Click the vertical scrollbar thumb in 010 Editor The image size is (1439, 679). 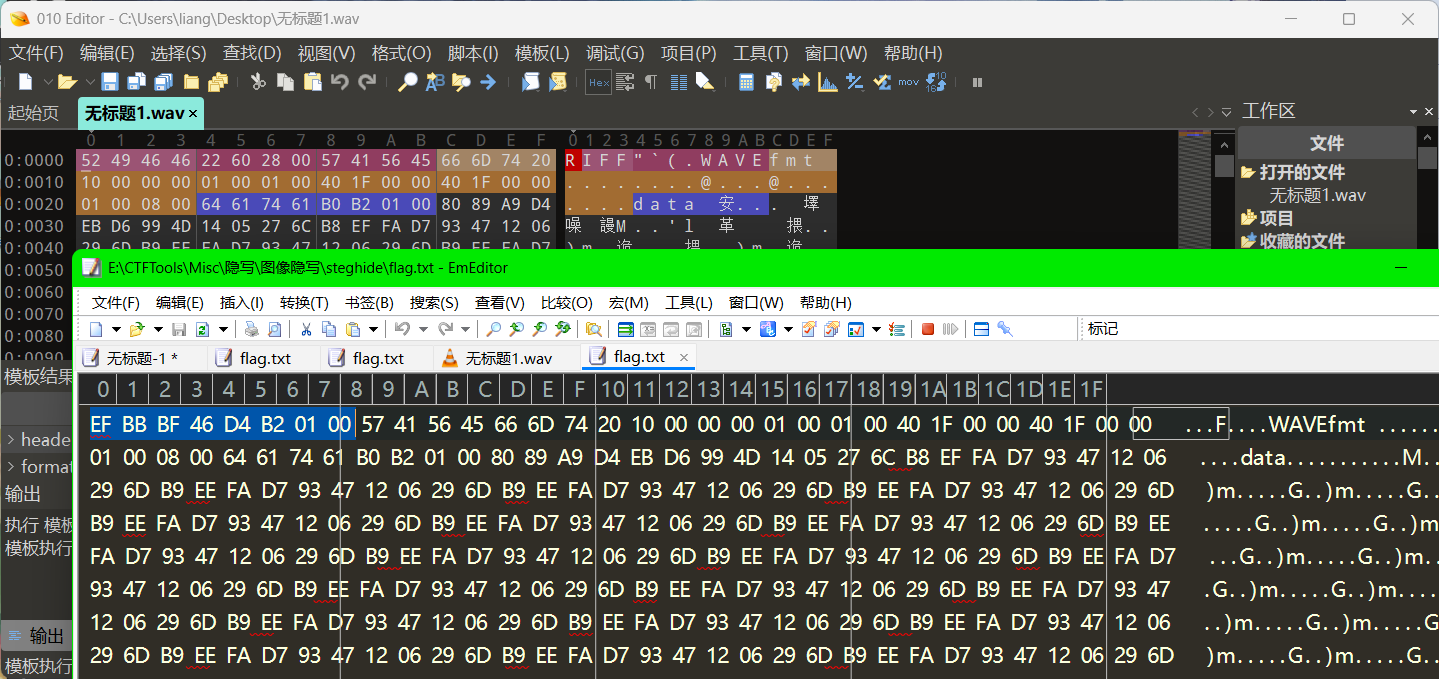click(x=1224, y=165)
